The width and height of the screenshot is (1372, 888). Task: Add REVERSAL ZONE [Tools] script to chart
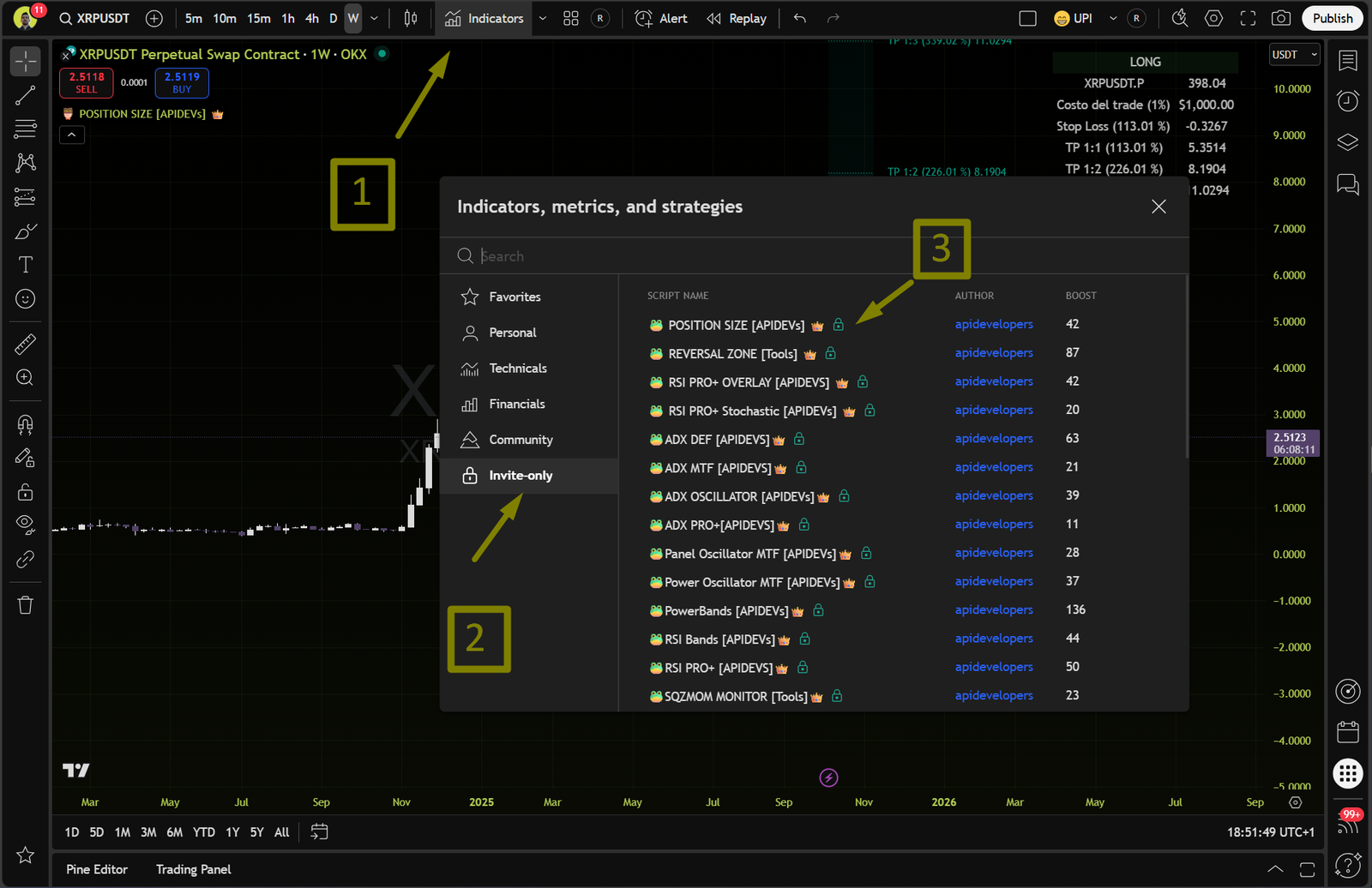(732, 354)
